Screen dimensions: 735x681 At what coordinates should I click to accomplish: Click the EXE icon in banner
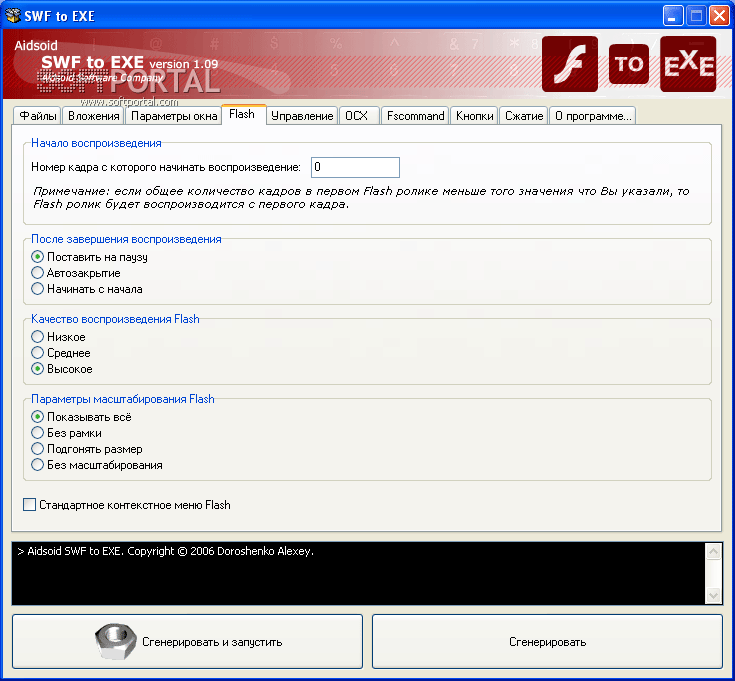tap(688, 64)
